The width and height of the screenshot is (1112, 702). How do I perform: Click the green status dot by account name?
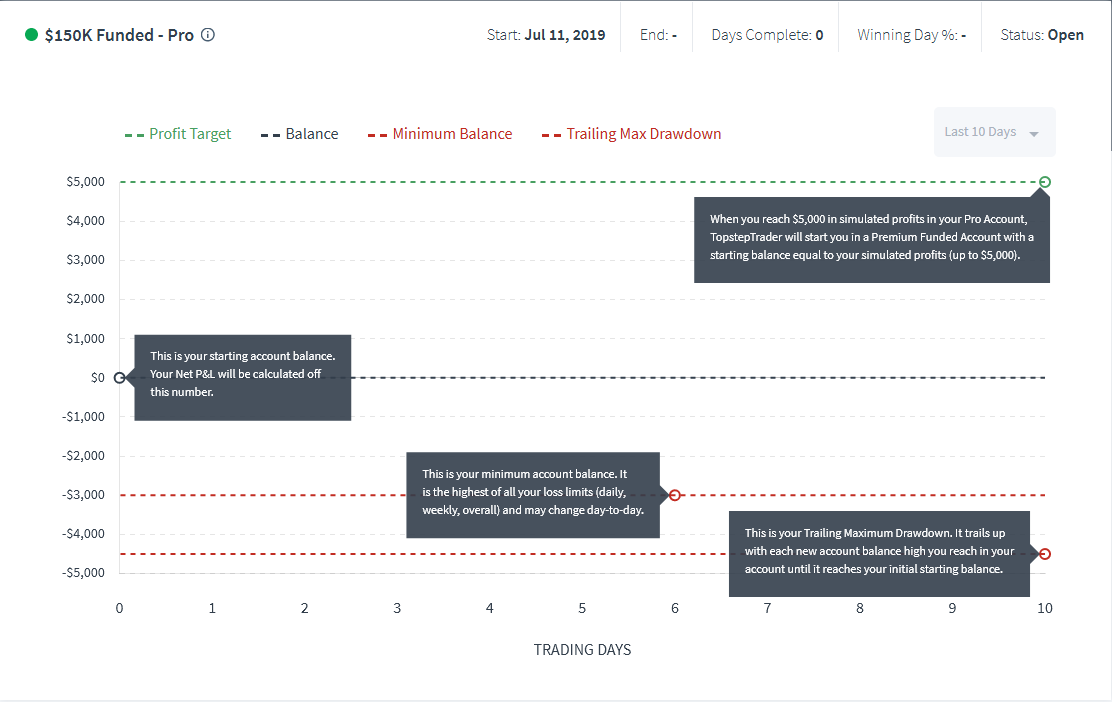tap(31, 35)
